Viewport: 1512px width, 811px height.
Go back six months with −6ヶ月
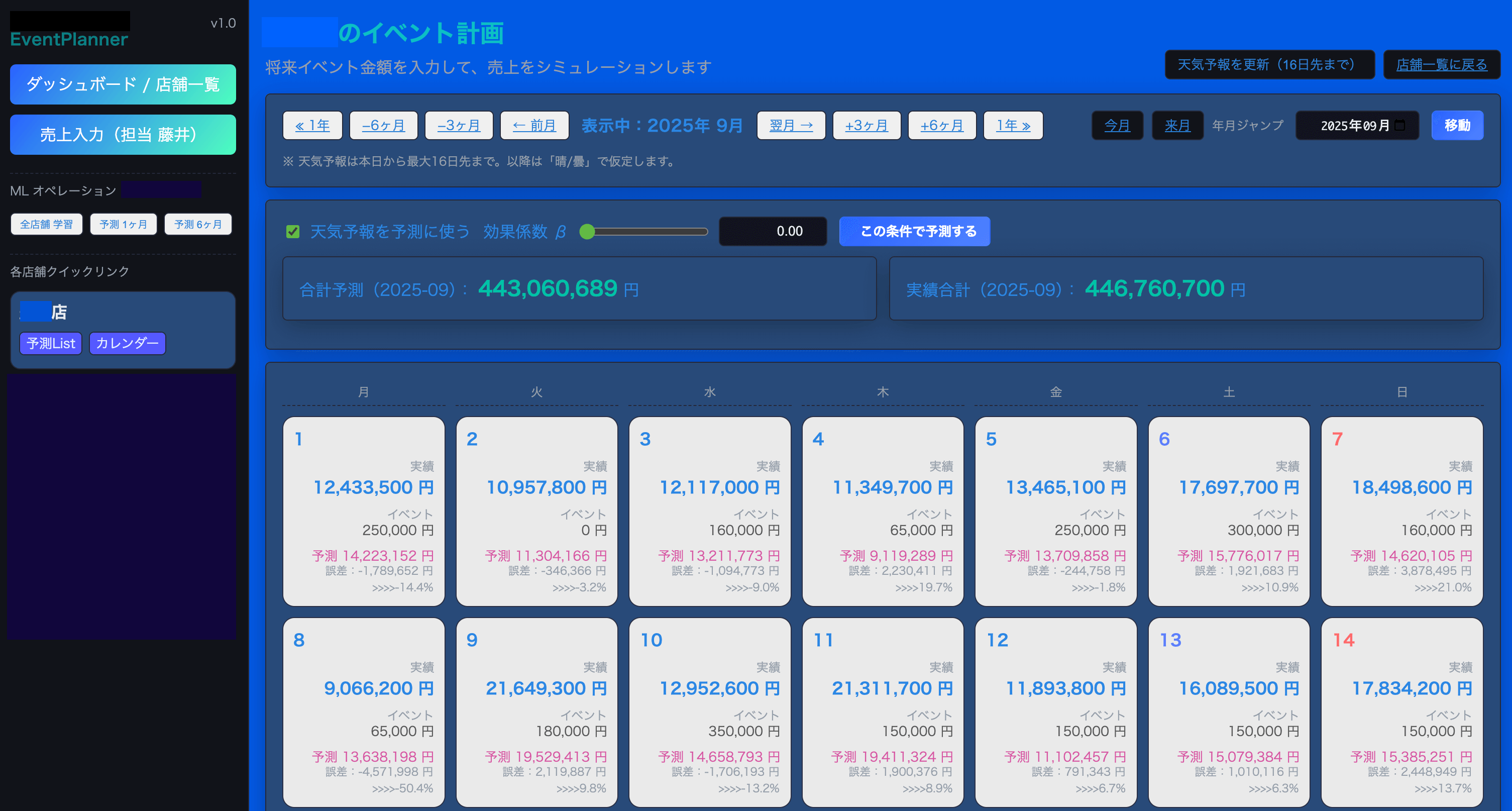click(383, 125)
